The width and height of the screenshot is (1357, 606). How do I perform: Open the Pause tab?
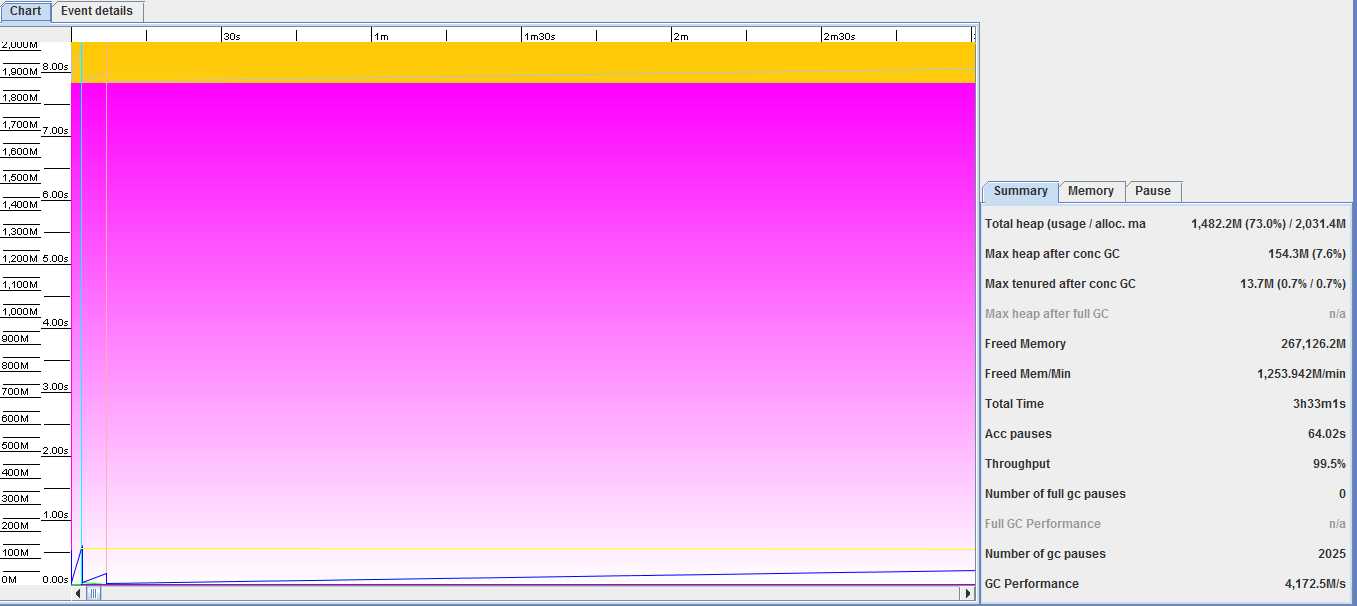[x=1153, y=191]
